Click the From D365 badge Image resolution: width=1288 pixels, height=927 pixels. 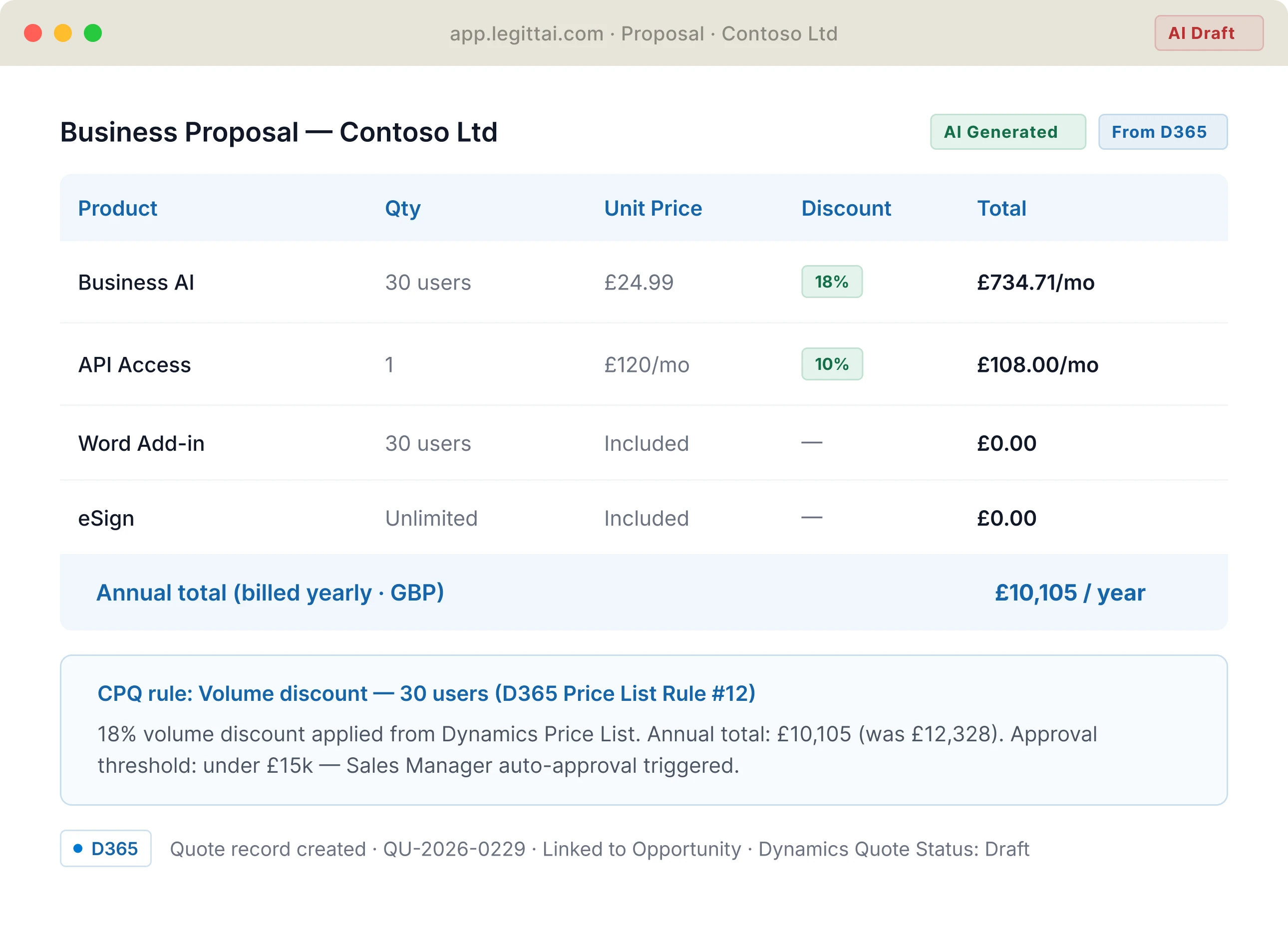coord(1163,132)
